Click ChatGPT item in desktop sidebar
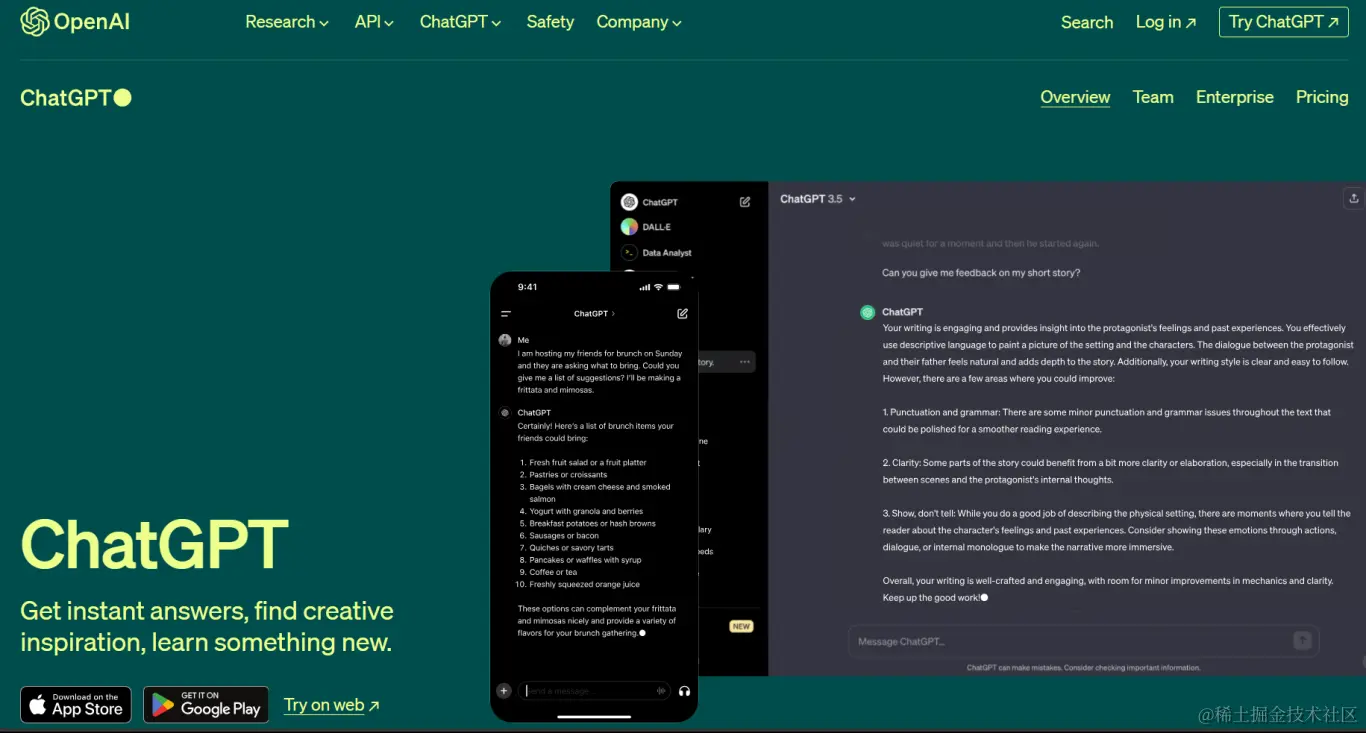Image resolution: width=1366 pixels, height=733 pixels. [x=650, y=202]
